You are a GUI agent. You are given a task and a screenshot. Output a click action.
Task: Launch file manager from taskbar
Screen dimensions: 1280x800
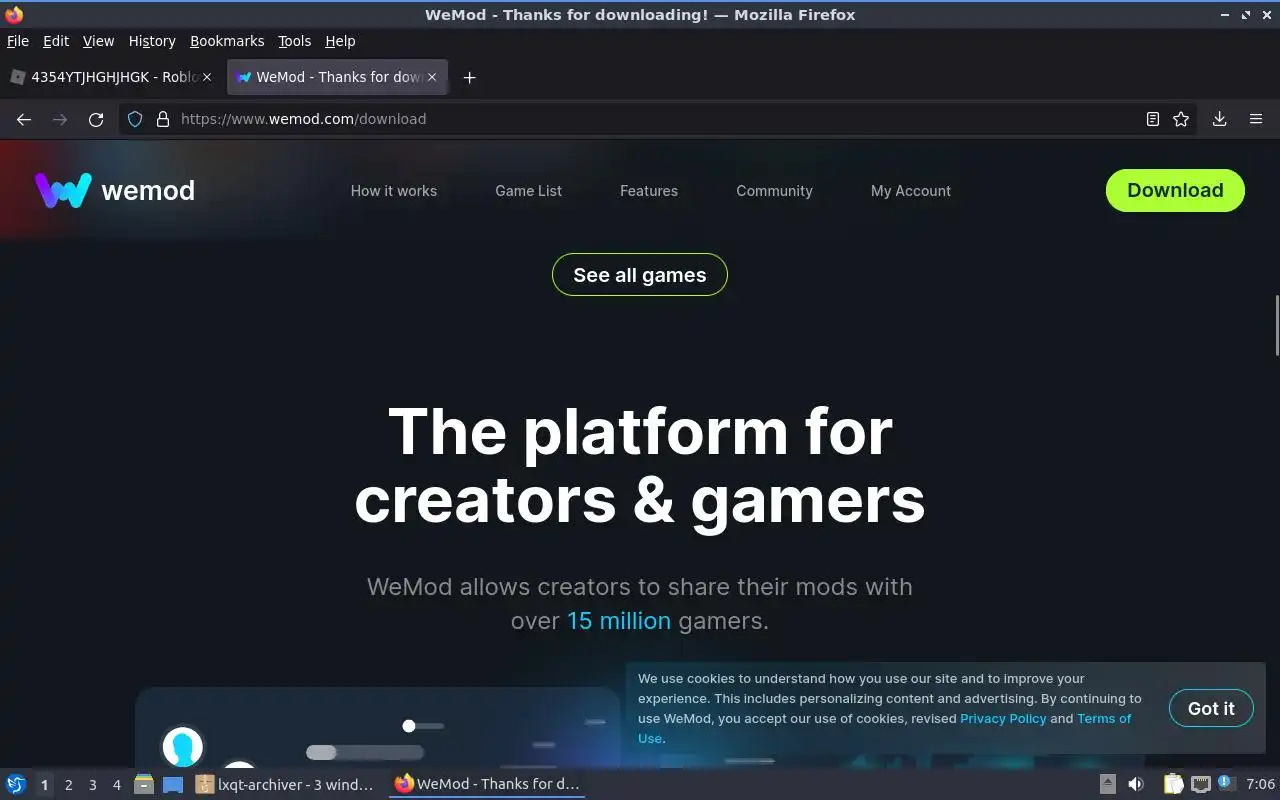coord(144,785)
